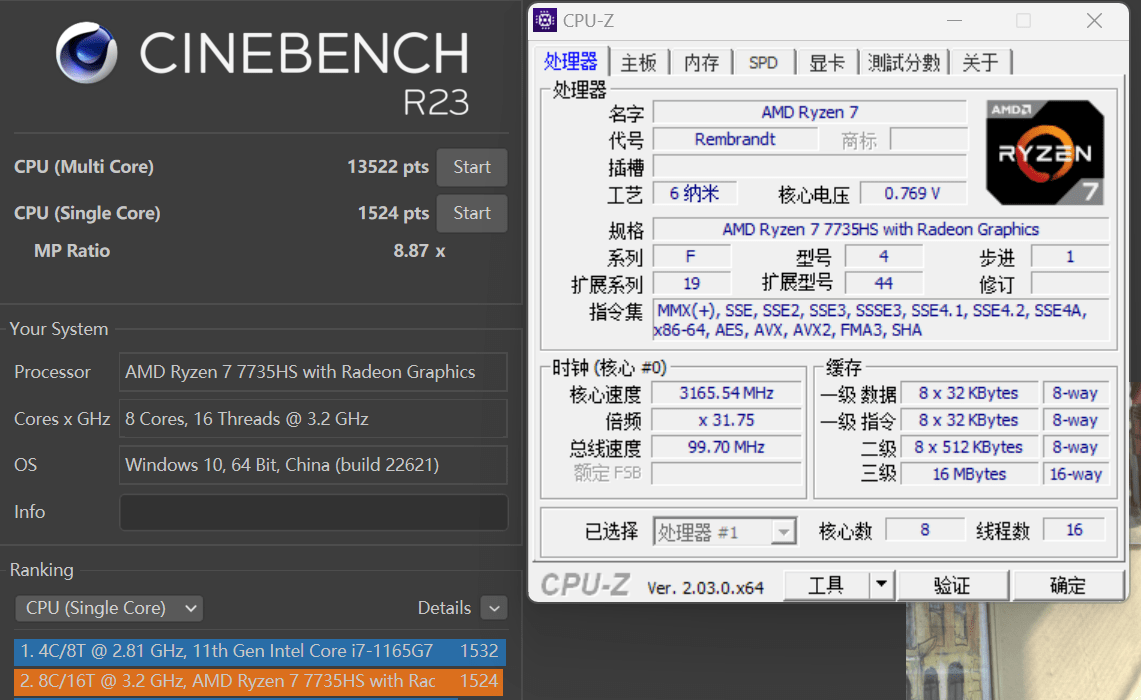Open the 关于 tab

(x=980, y=63)
